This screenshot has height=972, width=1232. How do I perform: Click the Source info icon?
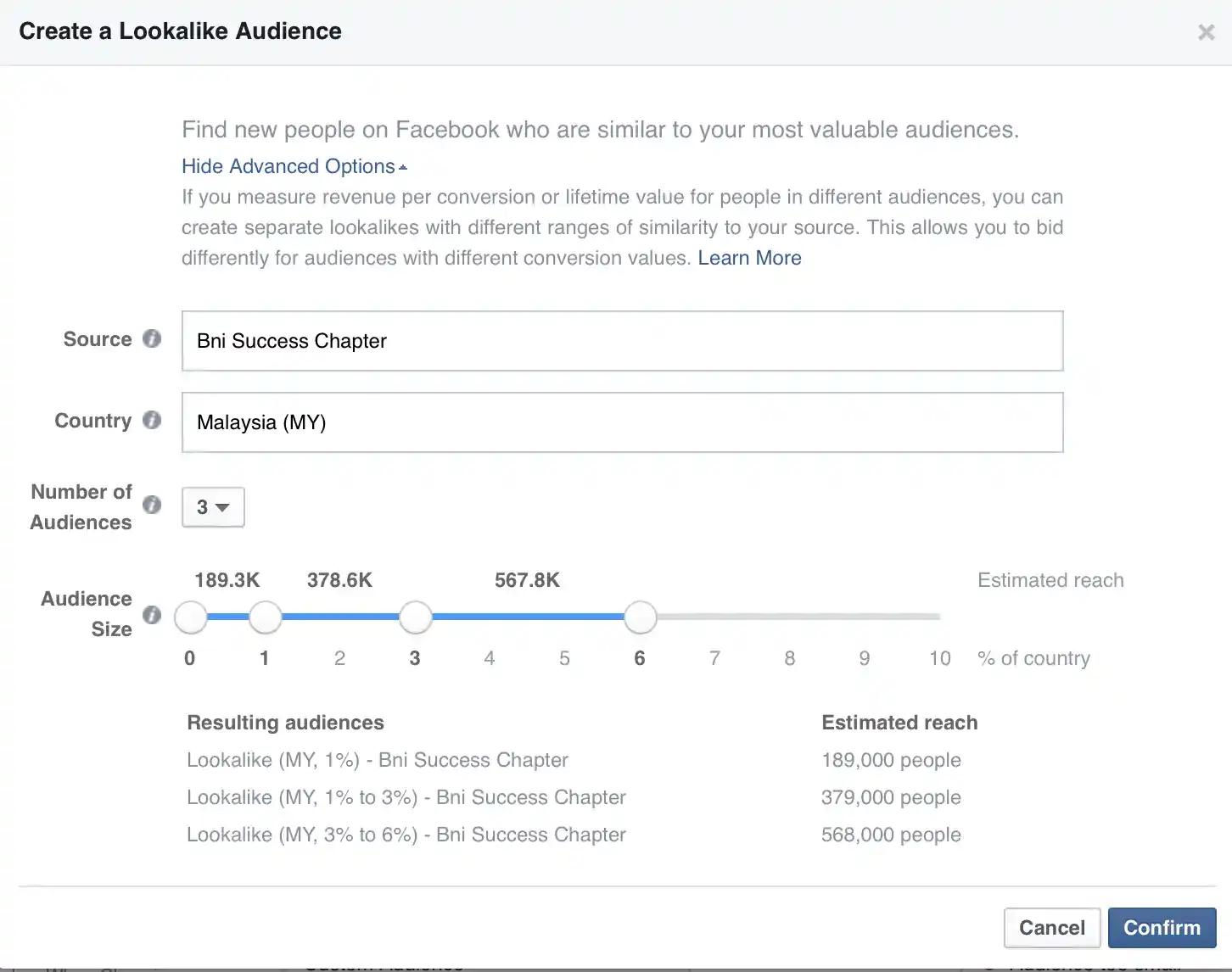[152, 338]
